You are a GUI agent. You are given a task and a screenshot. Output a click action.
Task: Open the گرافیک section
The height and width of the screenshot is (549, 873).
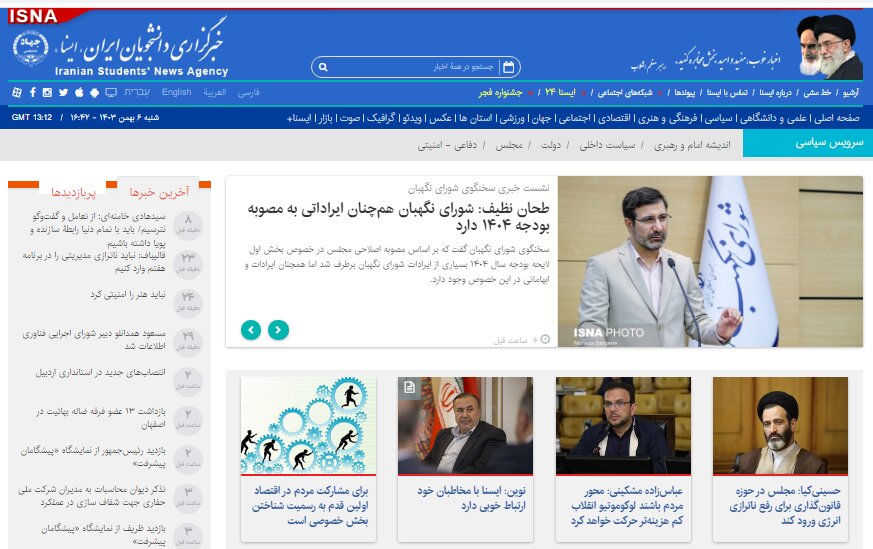[x=381, y=118]
